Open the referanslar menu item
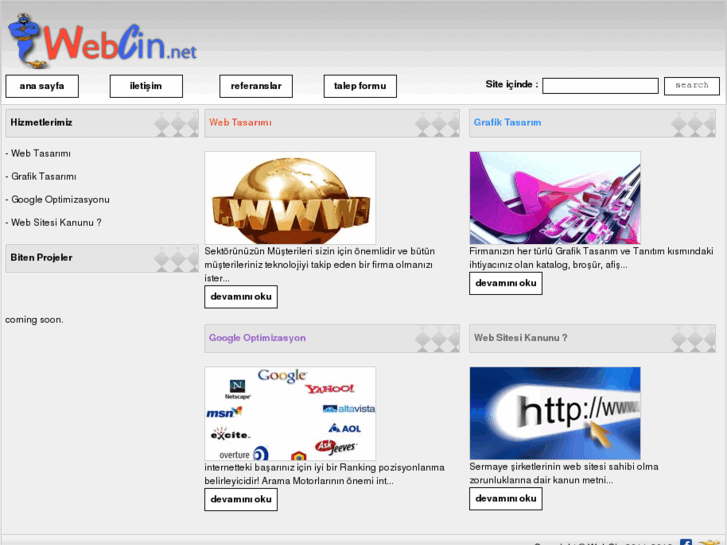This screenshot has width=727, height=545. coord(256,86)
